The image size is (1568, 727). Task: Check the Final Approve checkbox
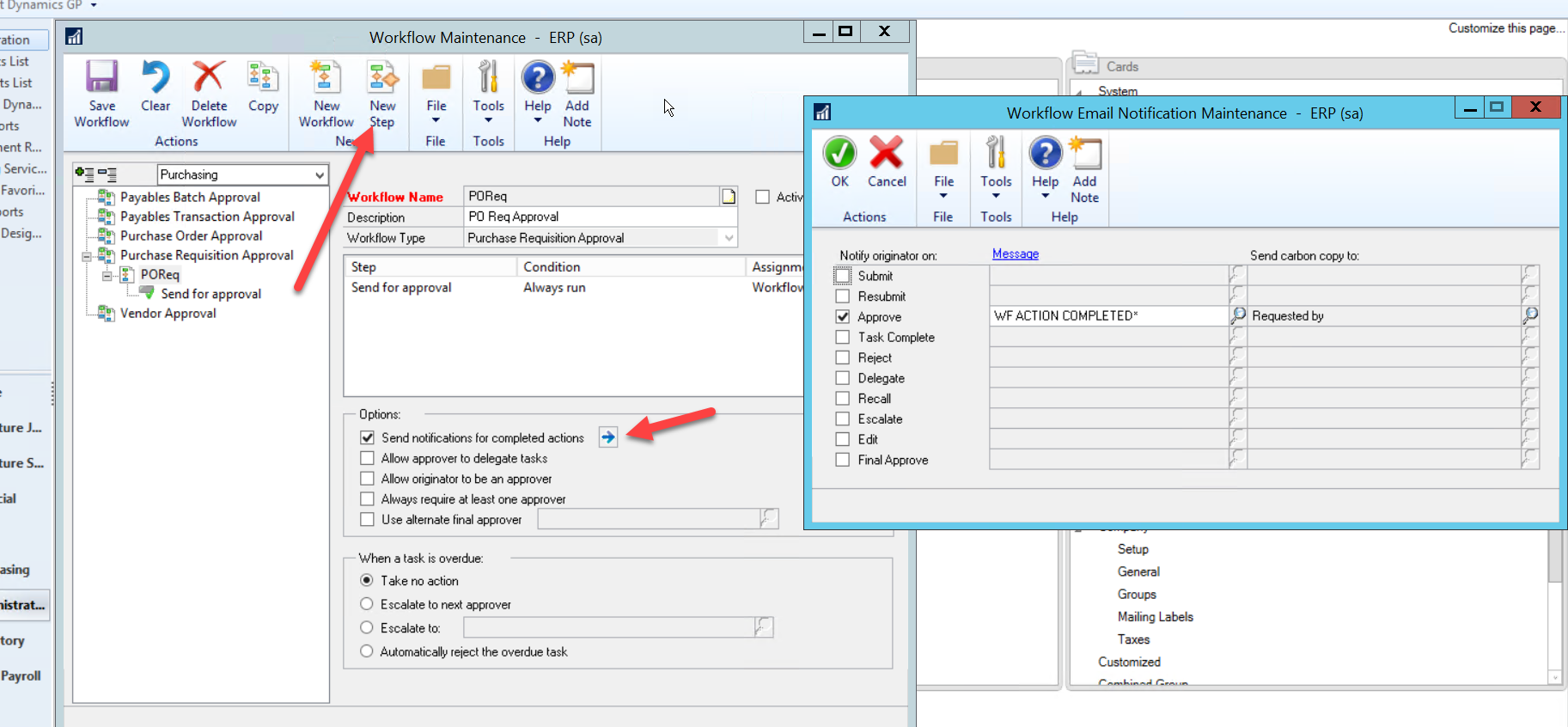(x=843, y=460)
